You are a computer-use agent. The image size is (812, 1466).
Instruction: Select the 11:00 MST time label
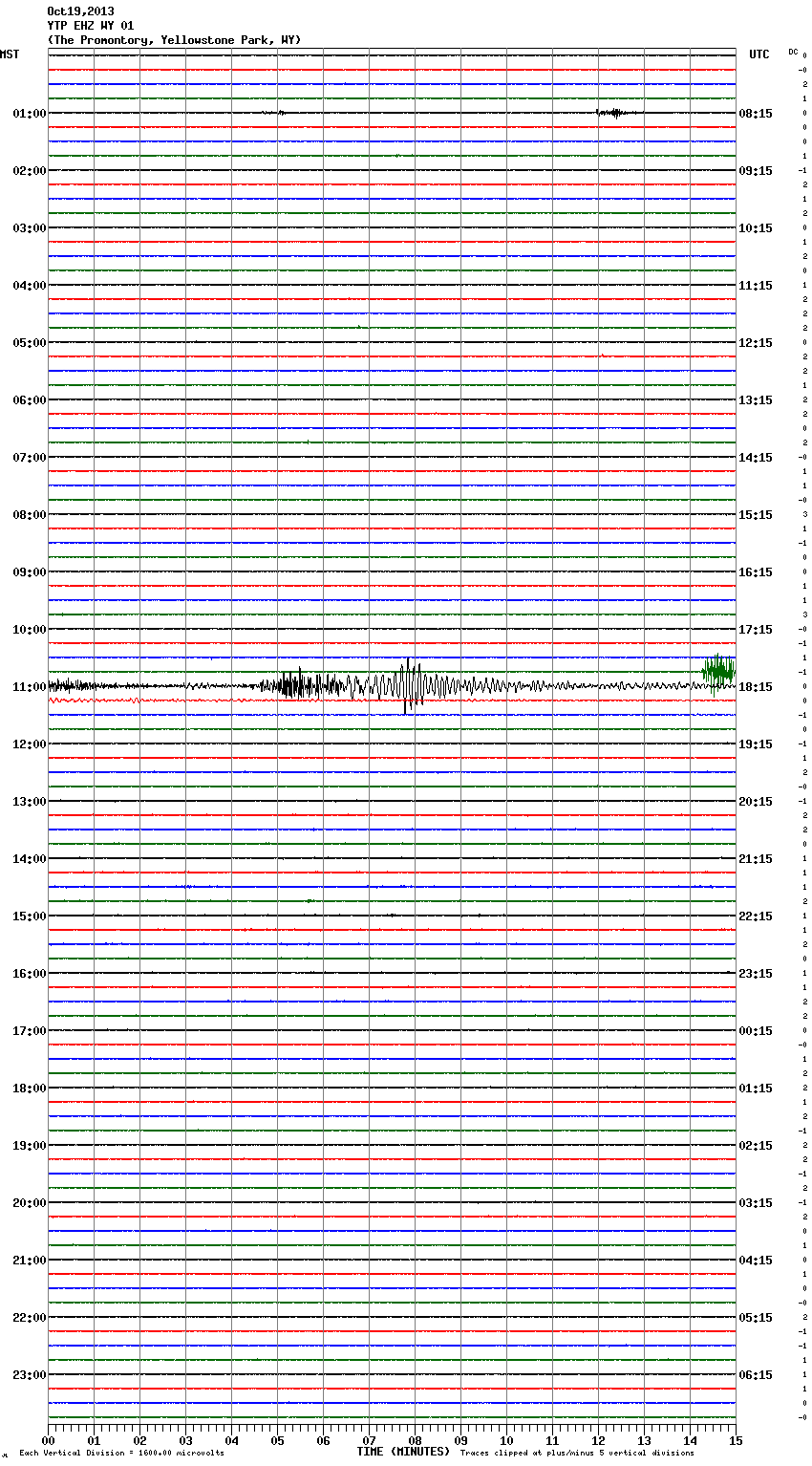click(29, 687)
